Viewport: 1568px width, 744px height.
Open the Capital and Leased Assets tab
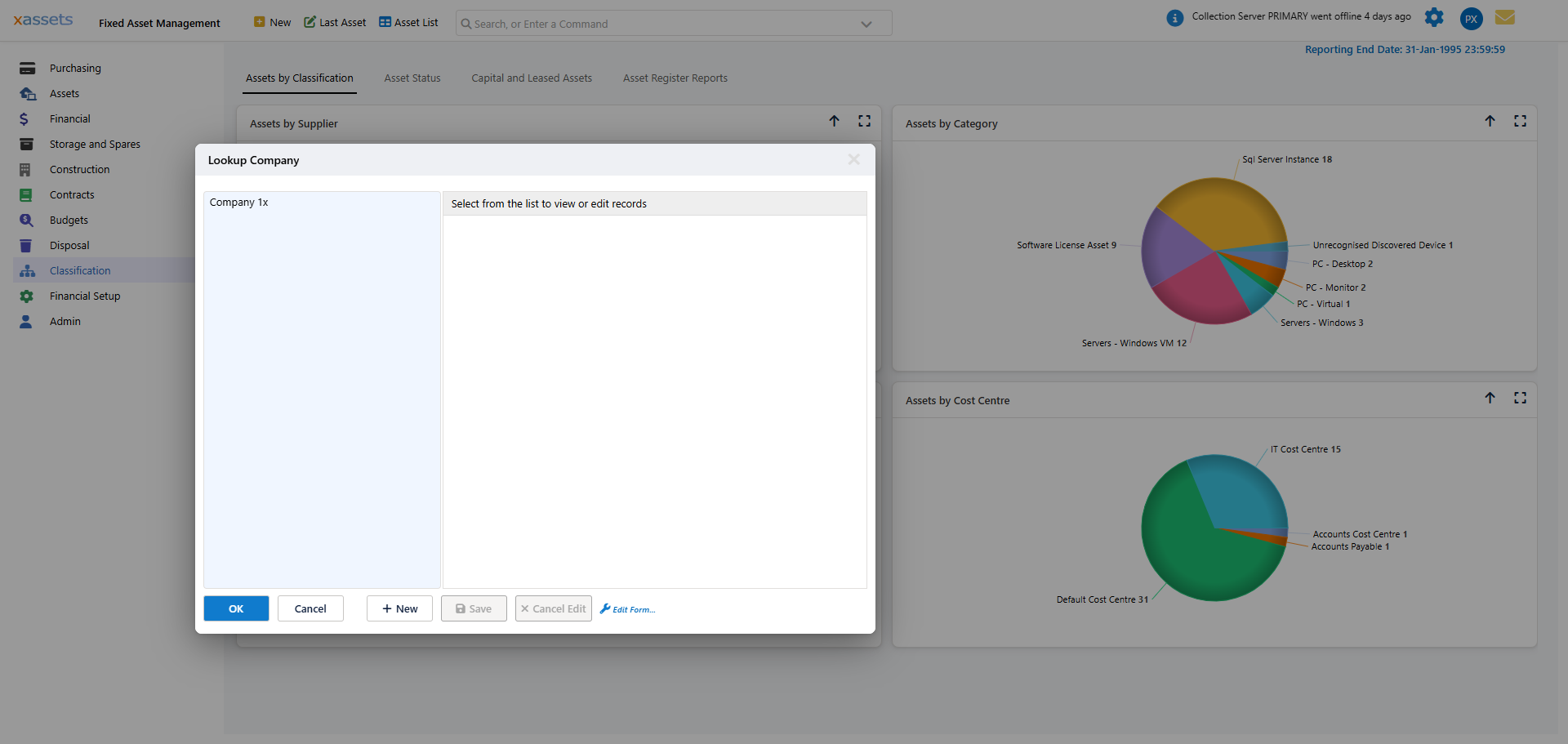click(531, 78)
